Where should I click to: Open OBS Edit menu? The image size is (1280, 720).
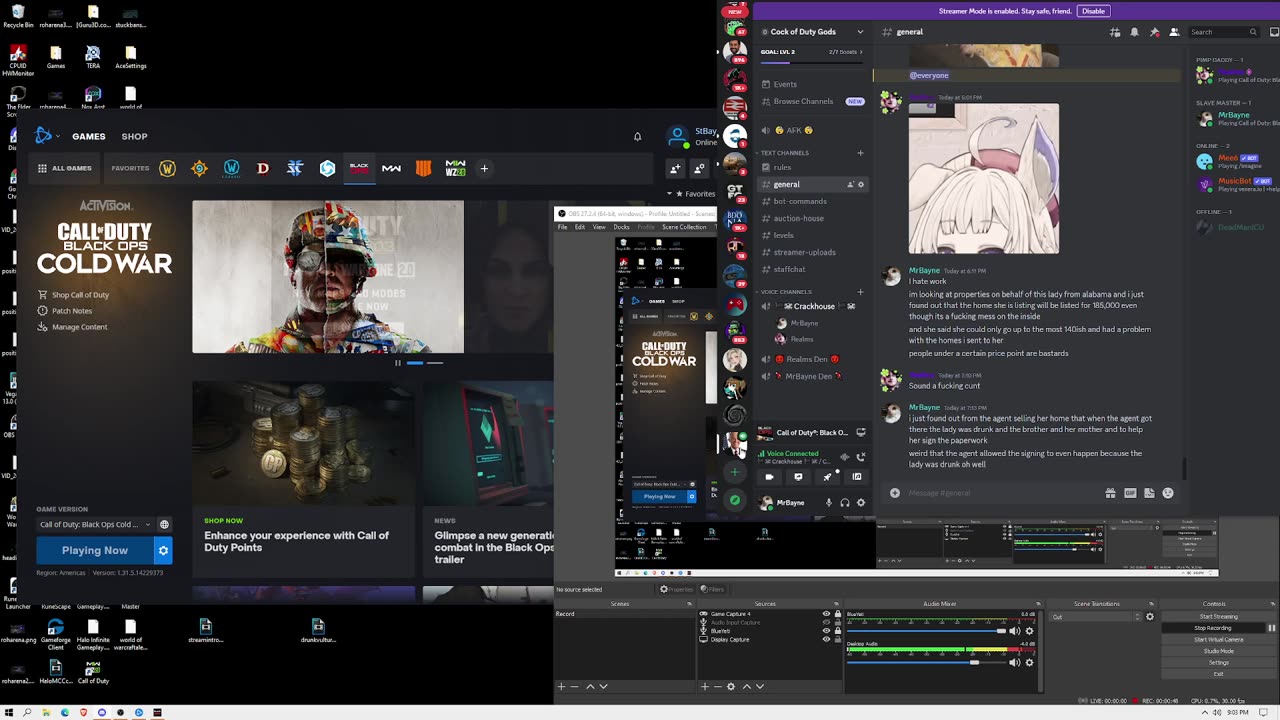tap(580, 227)
